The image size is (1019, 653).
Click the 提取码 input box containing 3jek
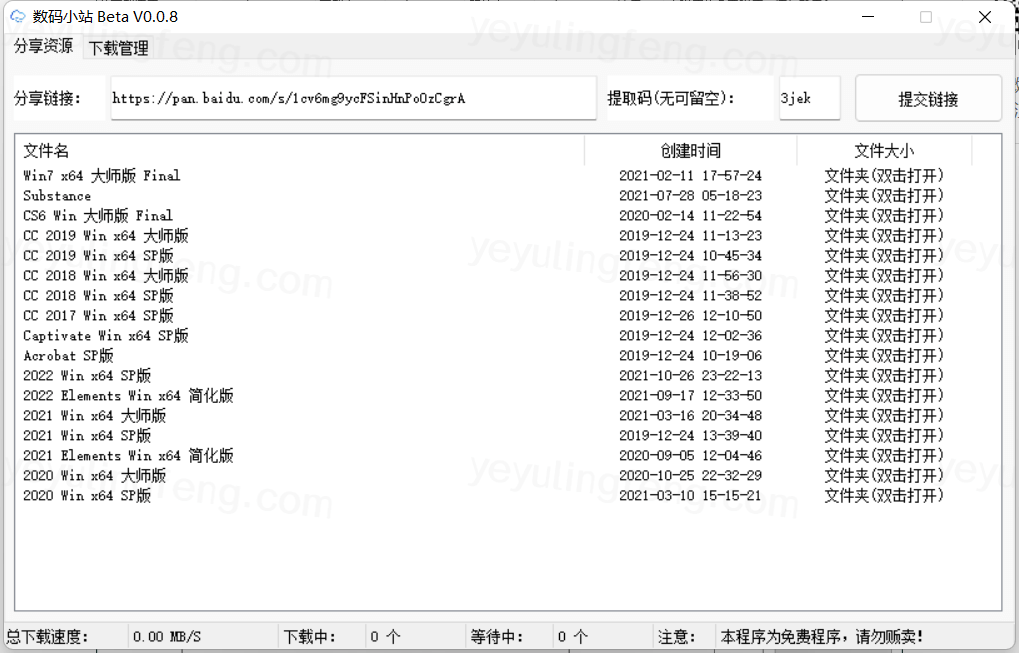[x=810, y=98]
